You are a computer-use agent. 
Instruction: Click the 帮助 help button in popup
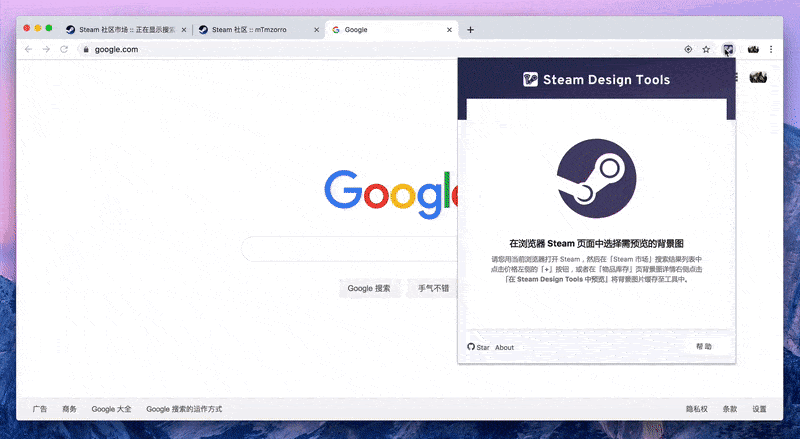(704, 347)
